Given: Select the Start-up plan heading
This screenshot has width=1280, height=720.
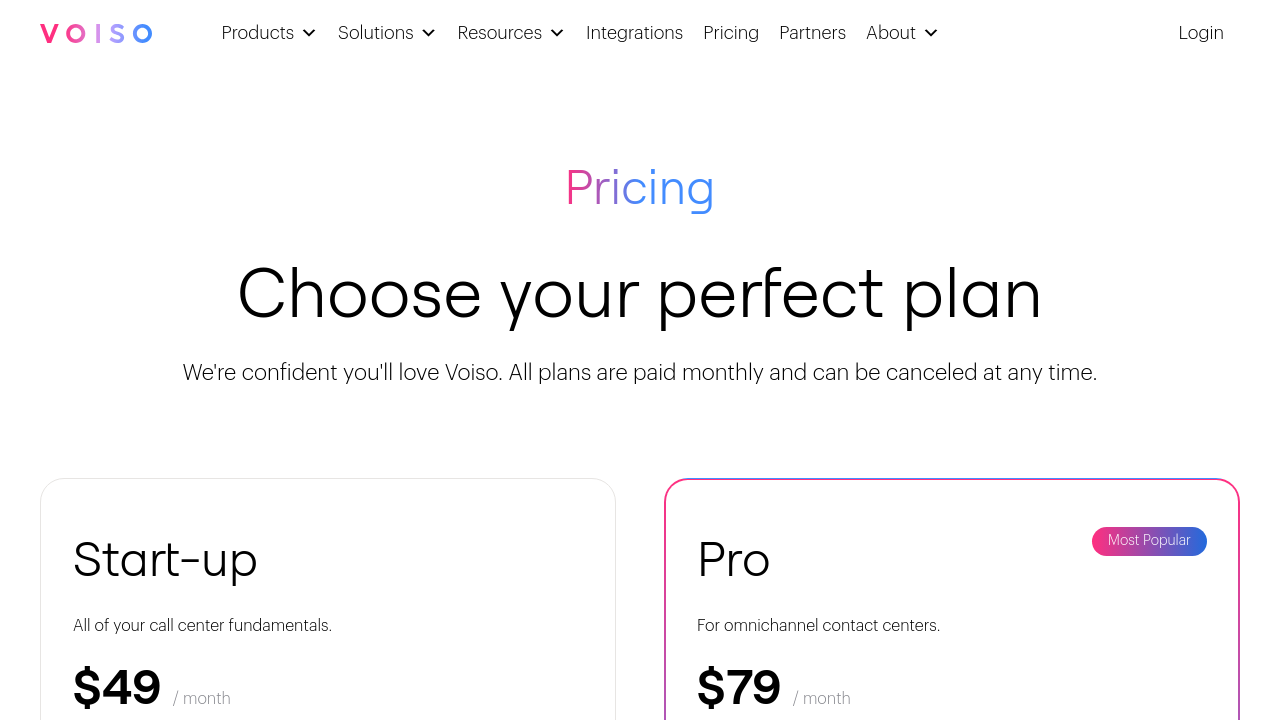Looking at the screenshot, I should point(165,559).
